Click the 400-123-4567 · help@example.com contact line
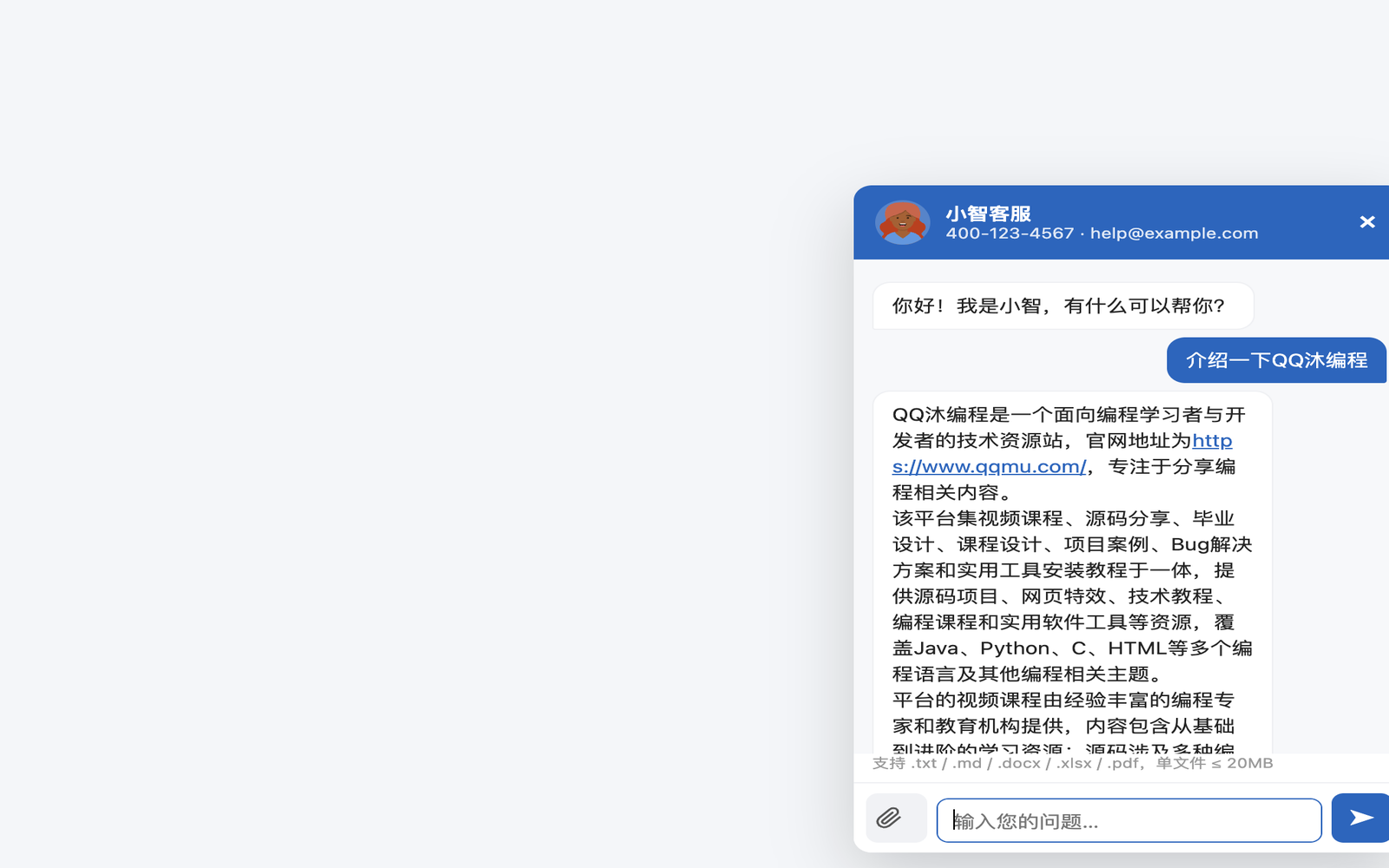Image resolution: width=1389 pixels, height=868 pixels. [x=1102, y=233]
